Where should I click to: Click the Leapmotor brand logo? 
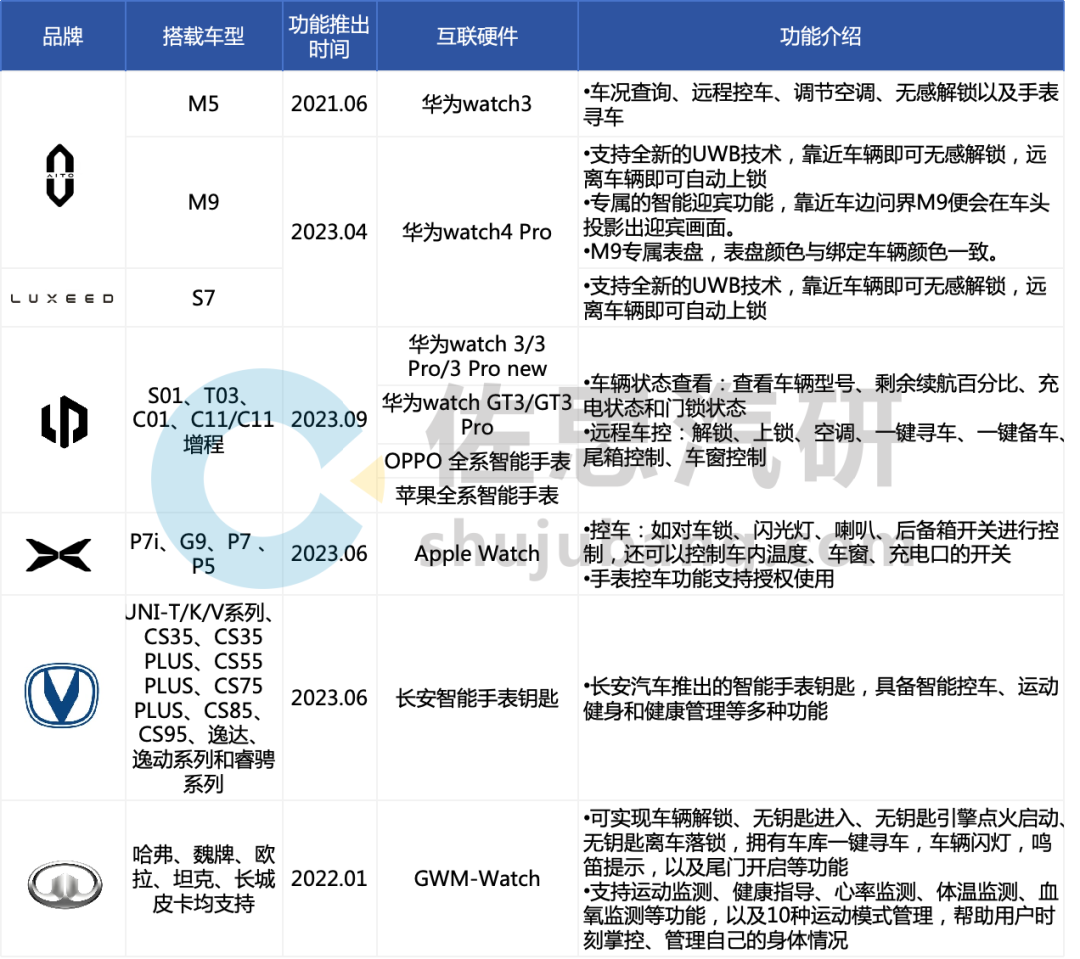point(64,422)
